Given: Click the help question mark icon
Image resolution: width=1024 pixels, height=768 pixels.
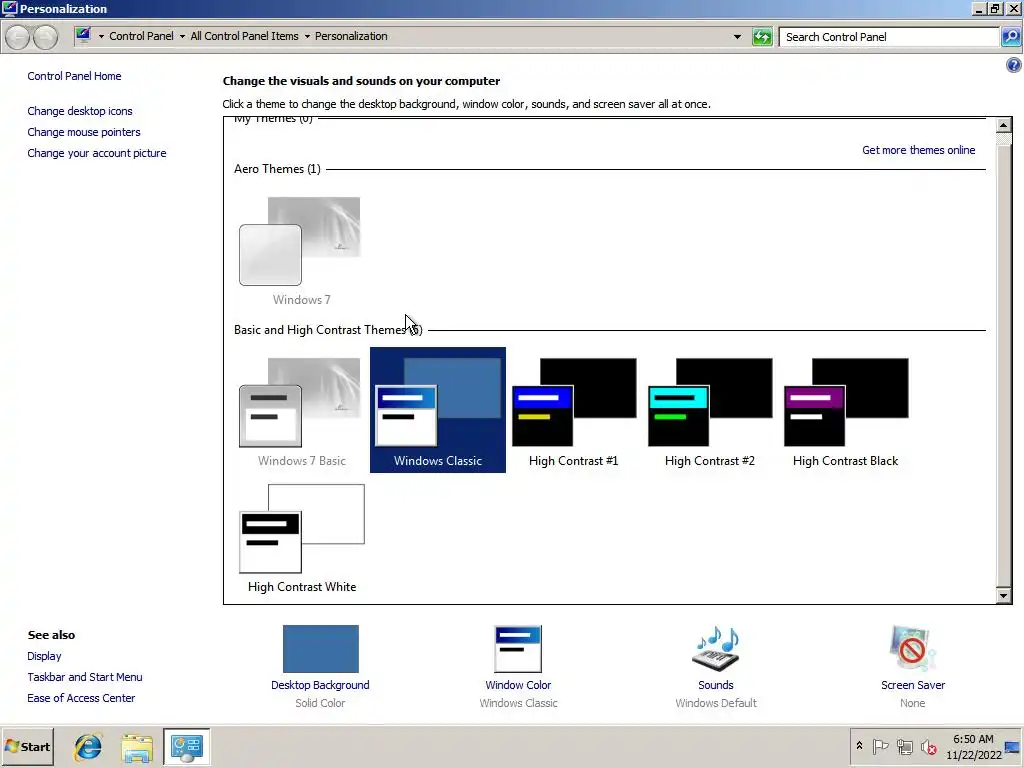Looking at the screenshot, I should 1014,65.
